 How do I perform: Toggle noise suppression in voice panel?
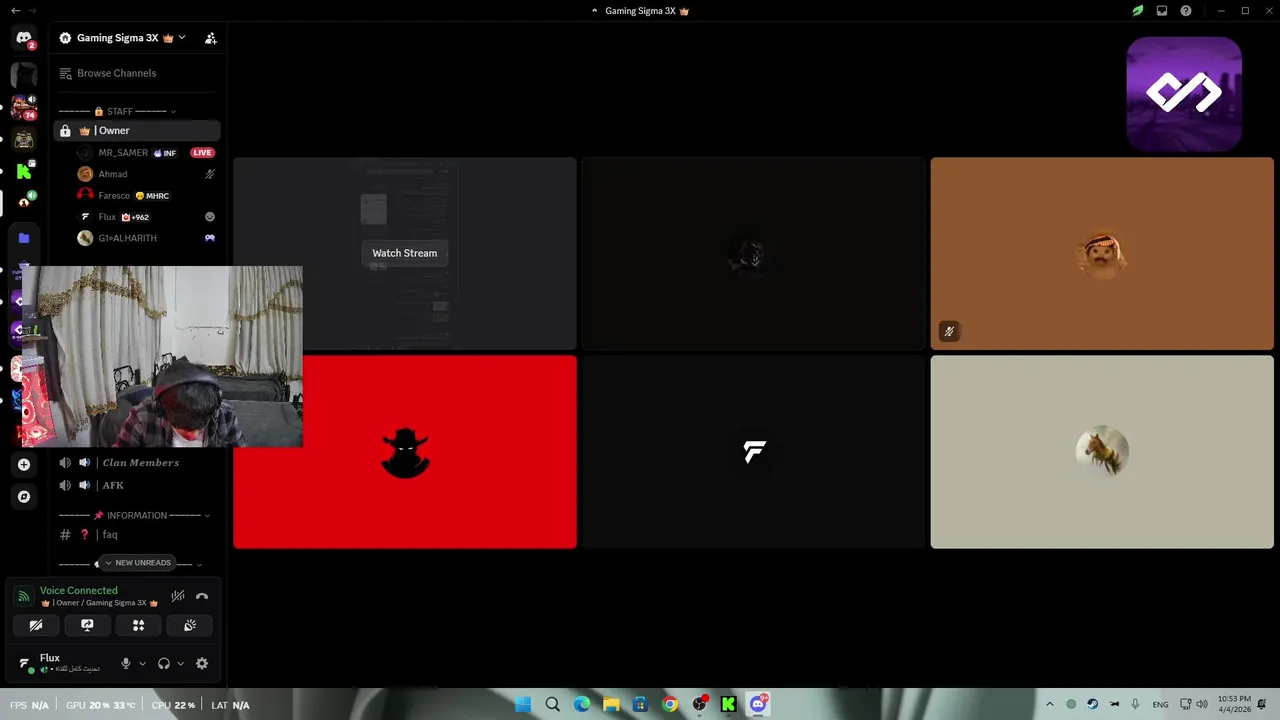tap(178, 596)
